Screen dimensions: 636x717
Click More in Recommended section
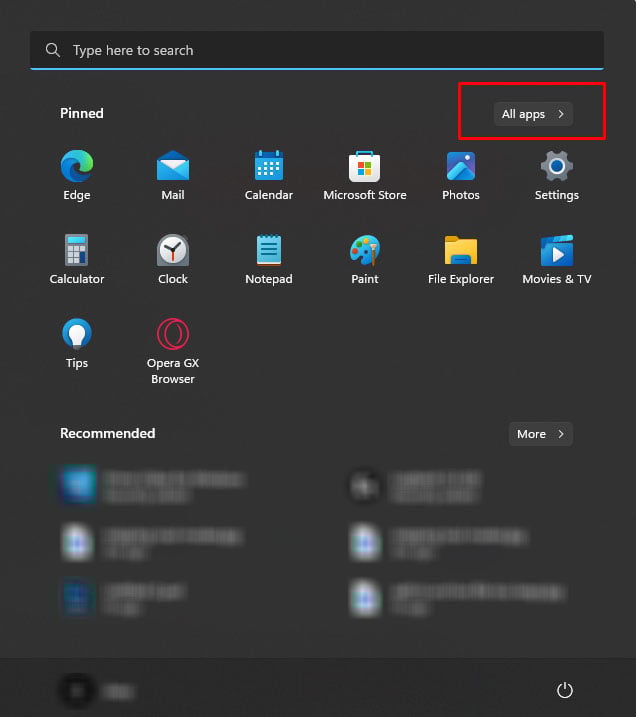(541, 434)
